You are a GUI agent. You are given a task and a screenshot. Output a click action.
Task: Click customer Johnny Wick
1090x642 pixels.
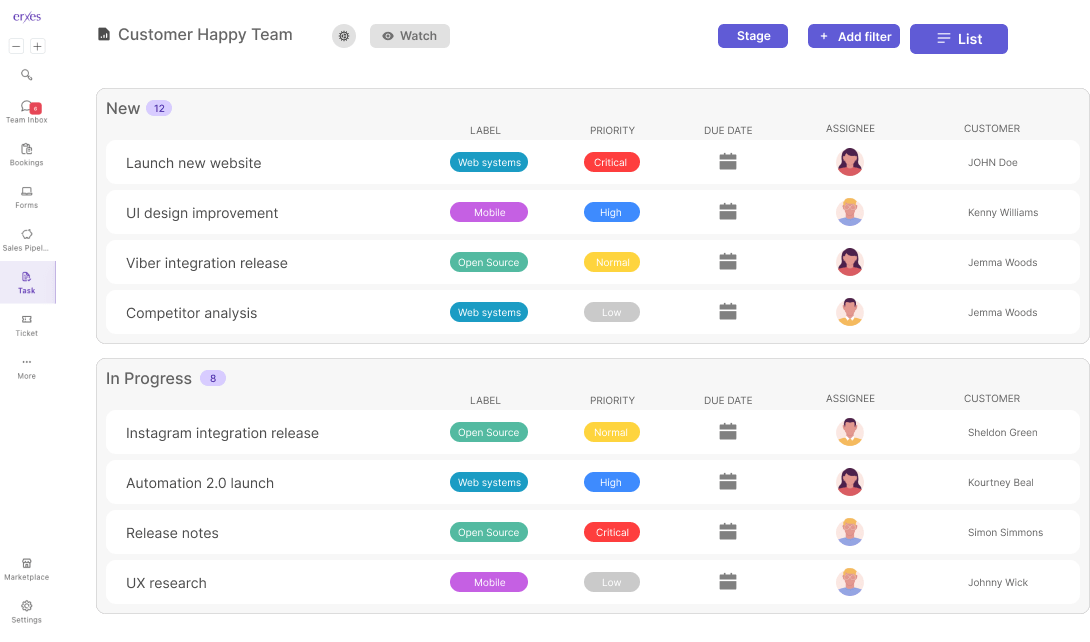click(998, 583)
